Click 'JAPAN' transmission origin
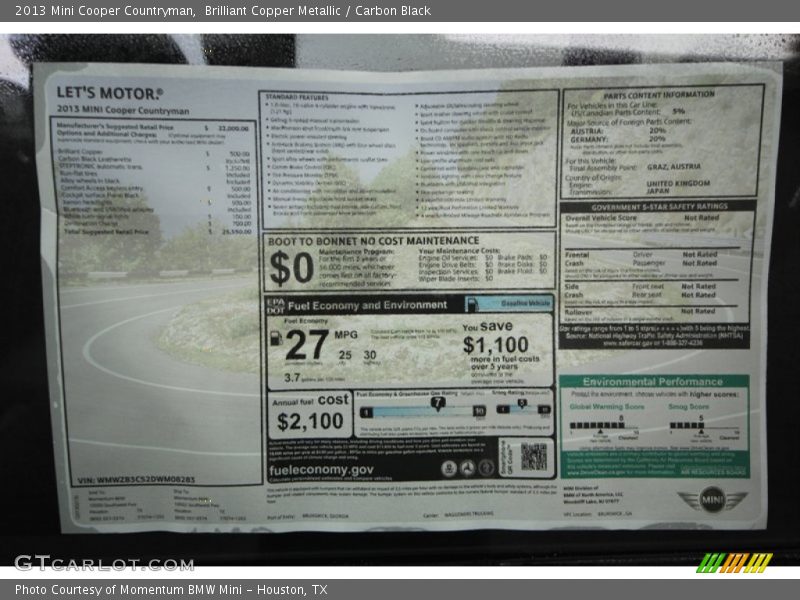The width and height of the screenshot is (800, 600). click(658, 191)
